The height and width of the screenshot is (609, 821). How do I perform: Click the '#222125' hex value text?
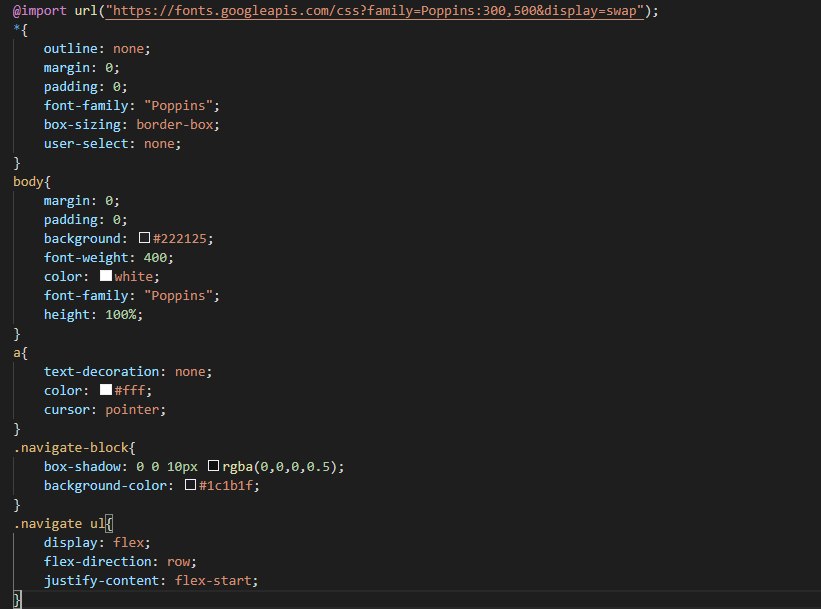coord(180,238)
